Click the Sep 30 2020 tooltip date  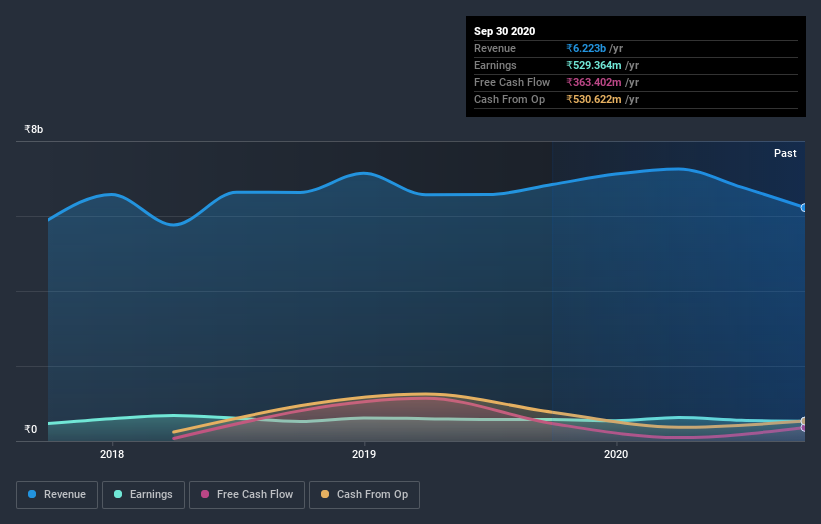[505, 31]
